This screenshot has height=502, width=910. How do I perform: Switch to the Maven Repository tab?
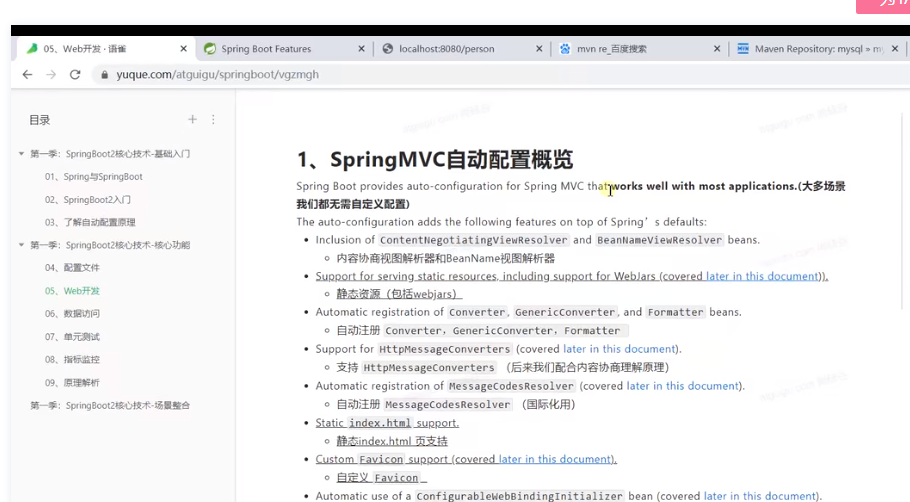[x=817, y=49]
